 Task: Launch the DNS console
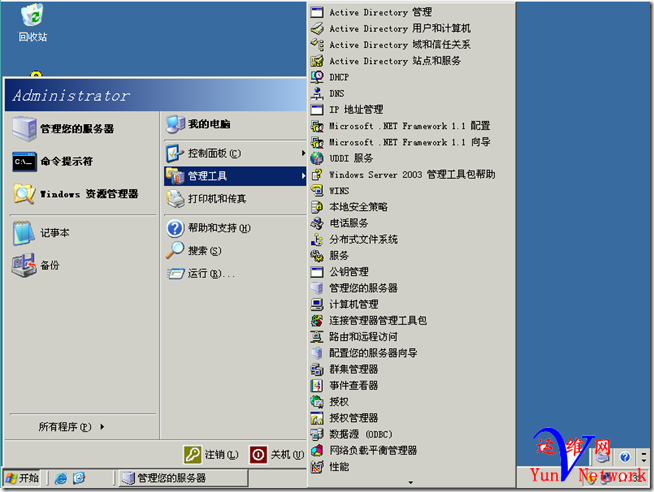tap(411, 93)
